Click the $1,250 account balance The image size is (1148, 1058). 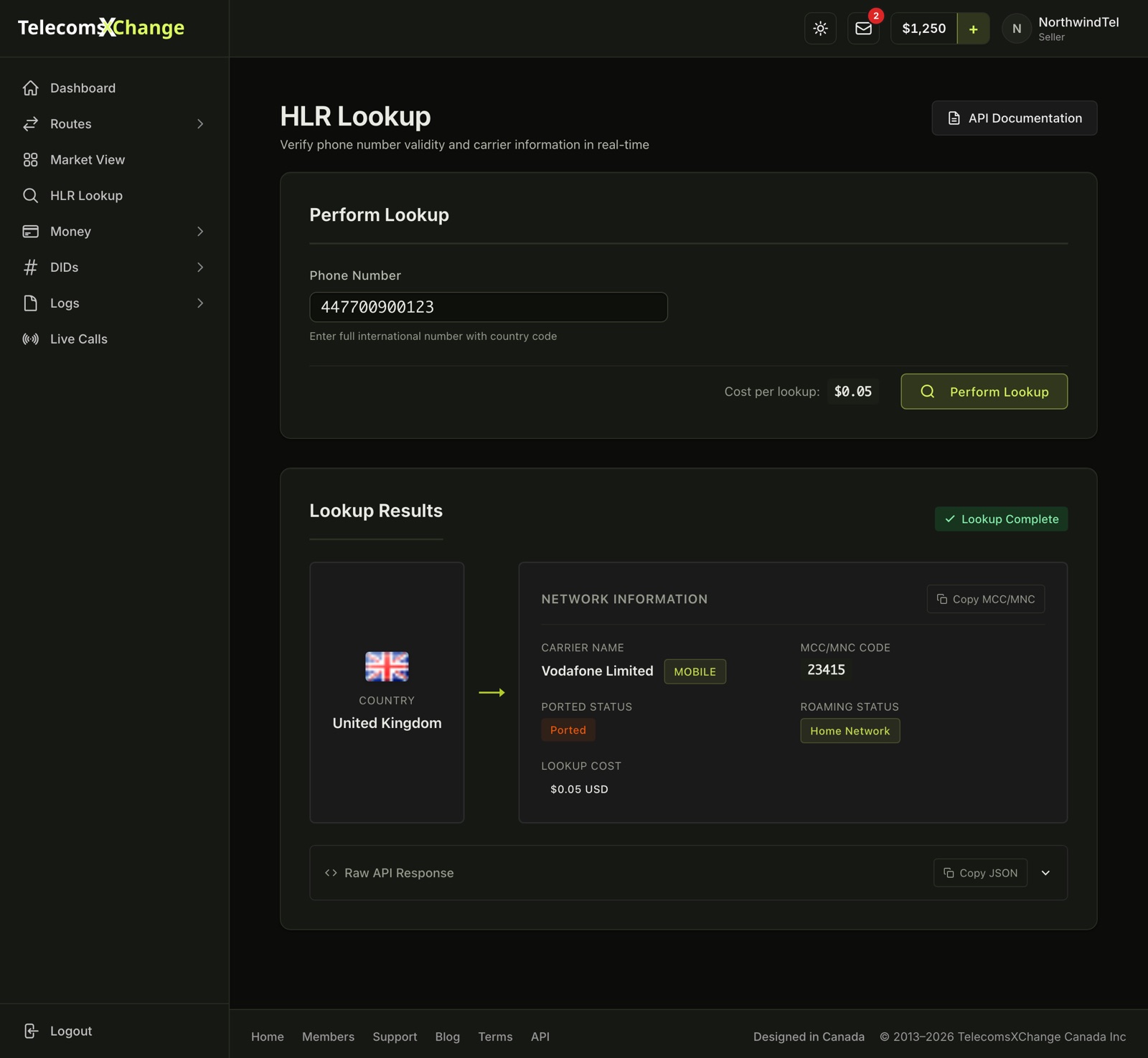924,29
